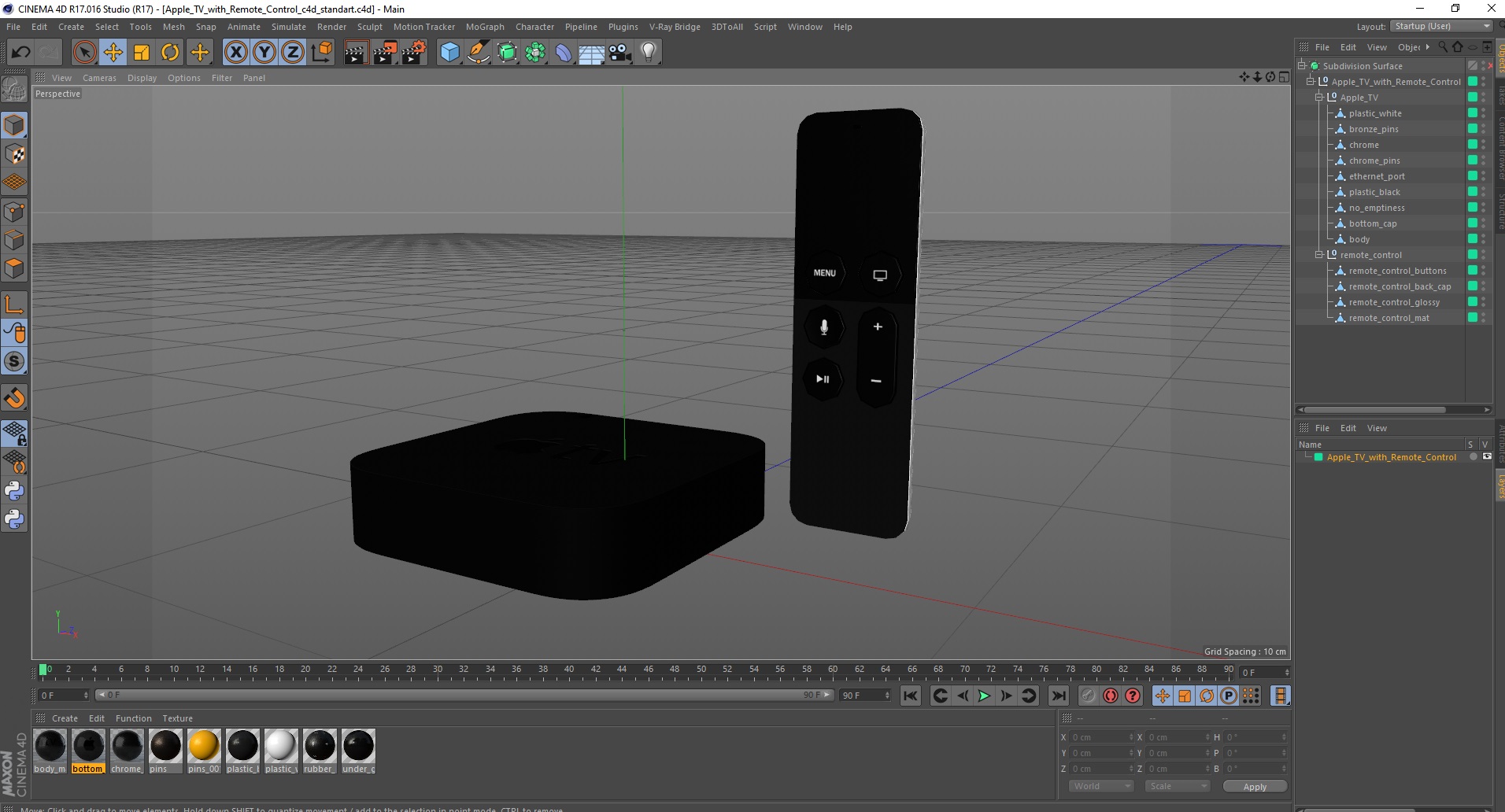
Task: Add a Floor environment object
Action: pyautogui.click(x=592, y=53)
